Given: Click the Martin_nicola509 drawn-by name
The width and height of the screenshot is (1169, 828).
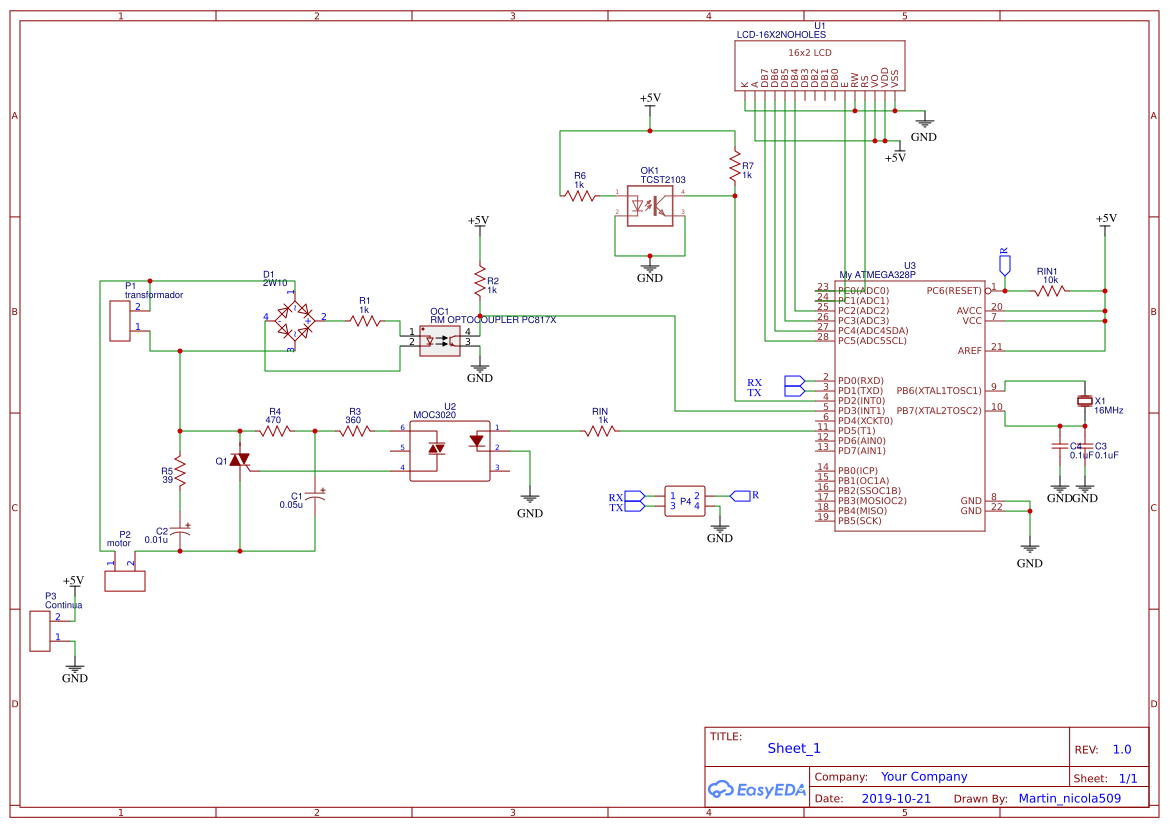Looking at the screenshot, I should pos(1070,798).
